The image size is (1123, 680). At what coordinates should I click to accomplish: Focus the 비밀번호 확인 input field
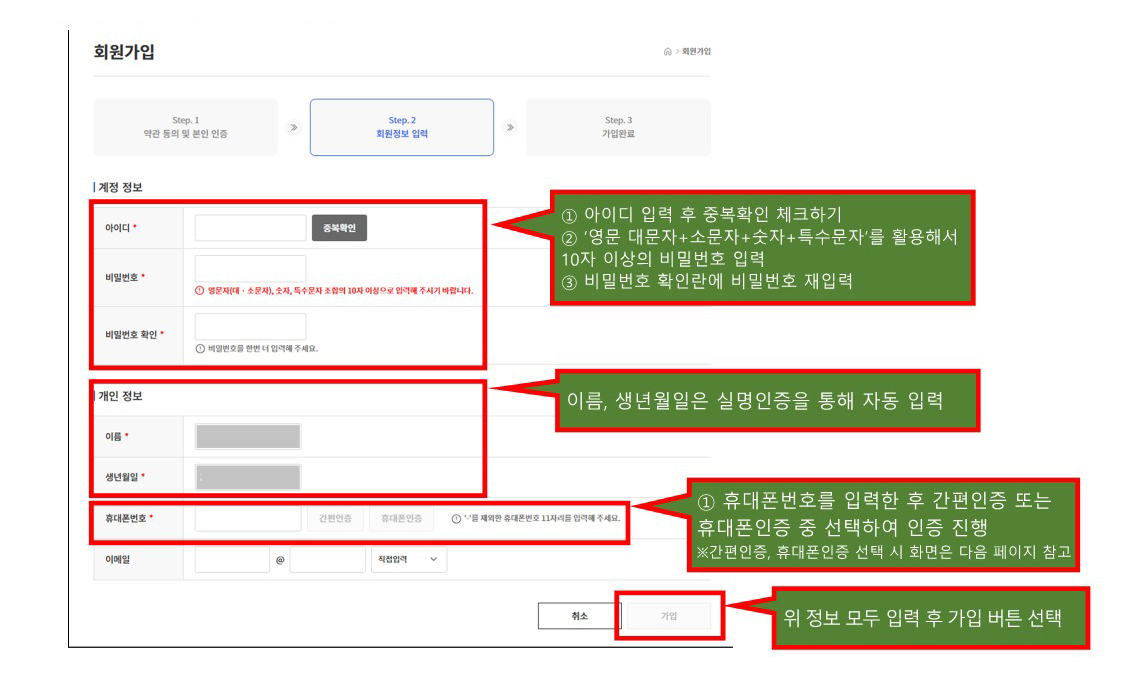point(251,326)
